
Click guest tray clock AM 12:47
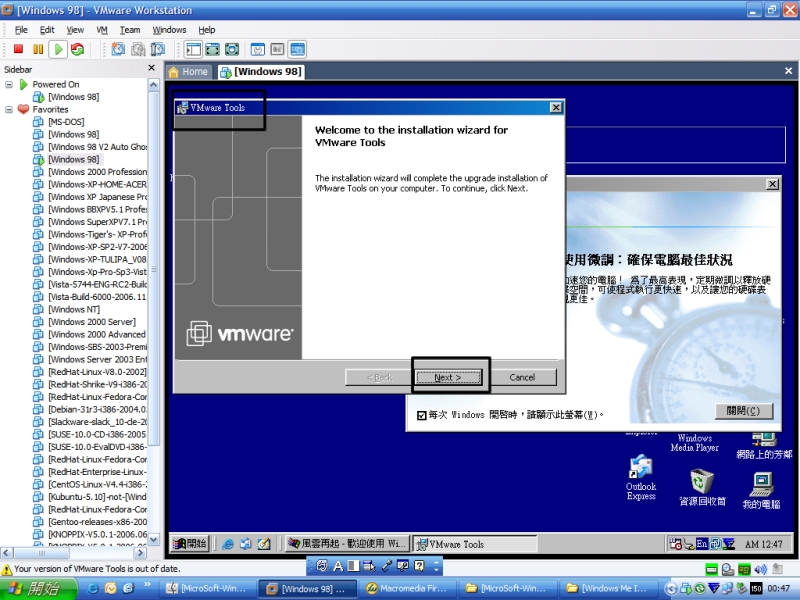click(763, 544)
